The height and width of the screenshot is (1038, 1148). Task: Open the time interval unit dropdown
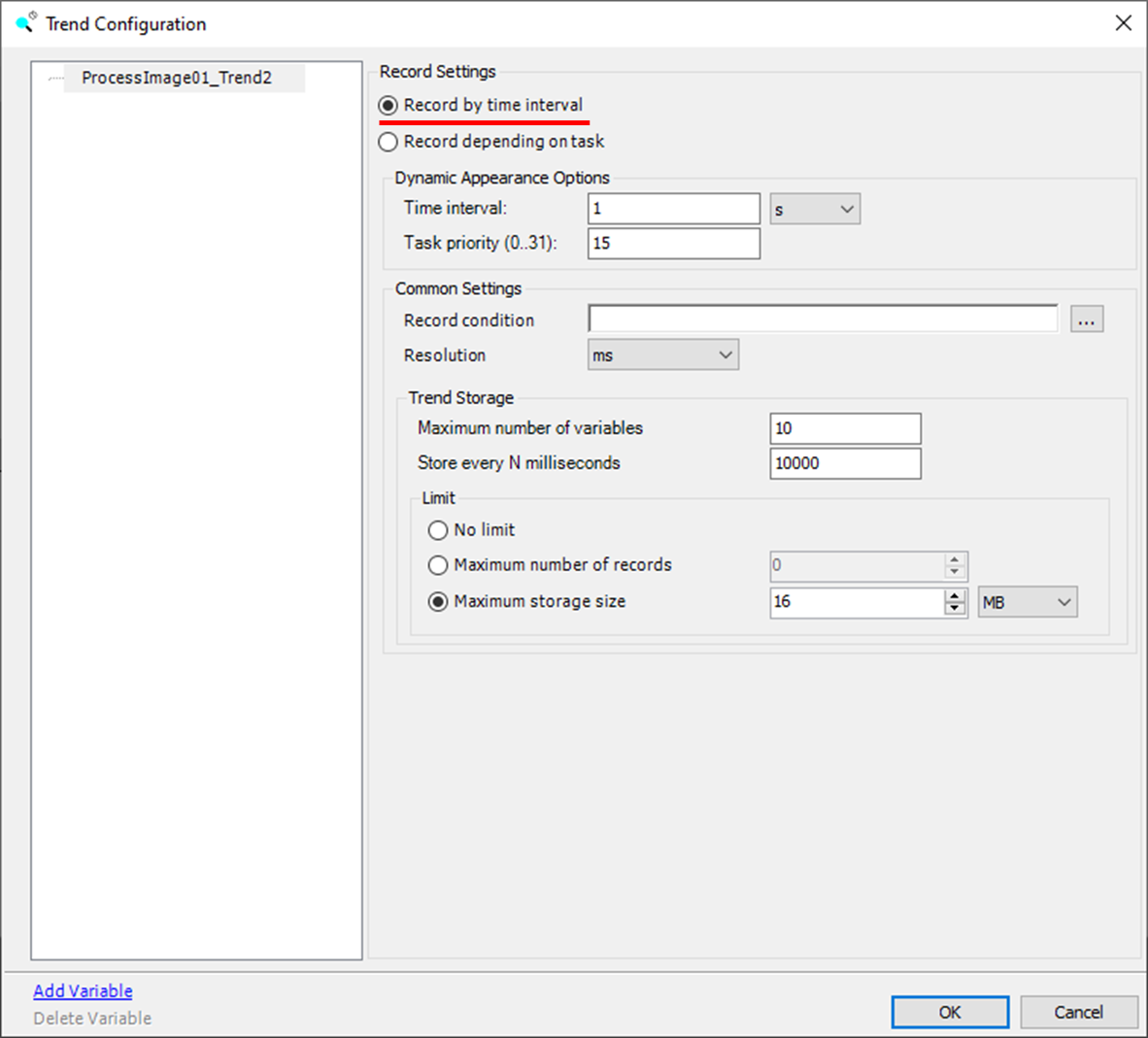click(x=815, y=209)
